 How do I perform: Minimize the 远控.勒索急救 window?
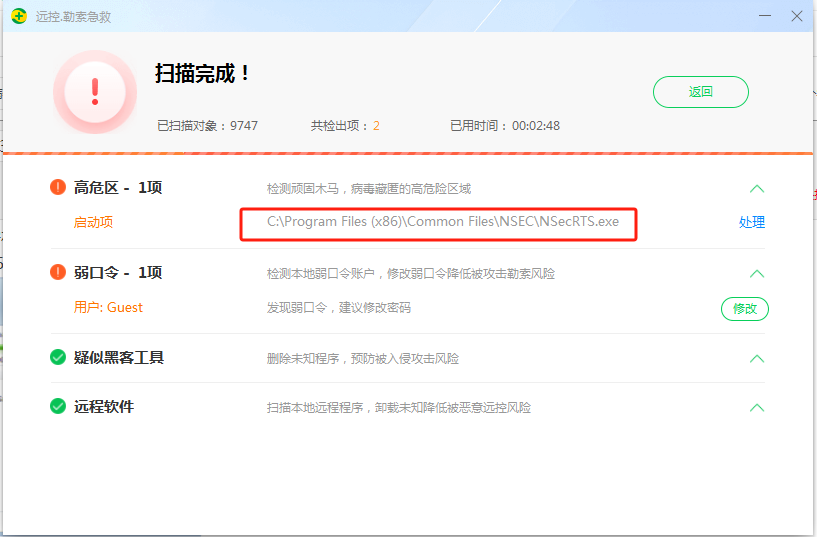pyautogui.click(x=764, y=17)
